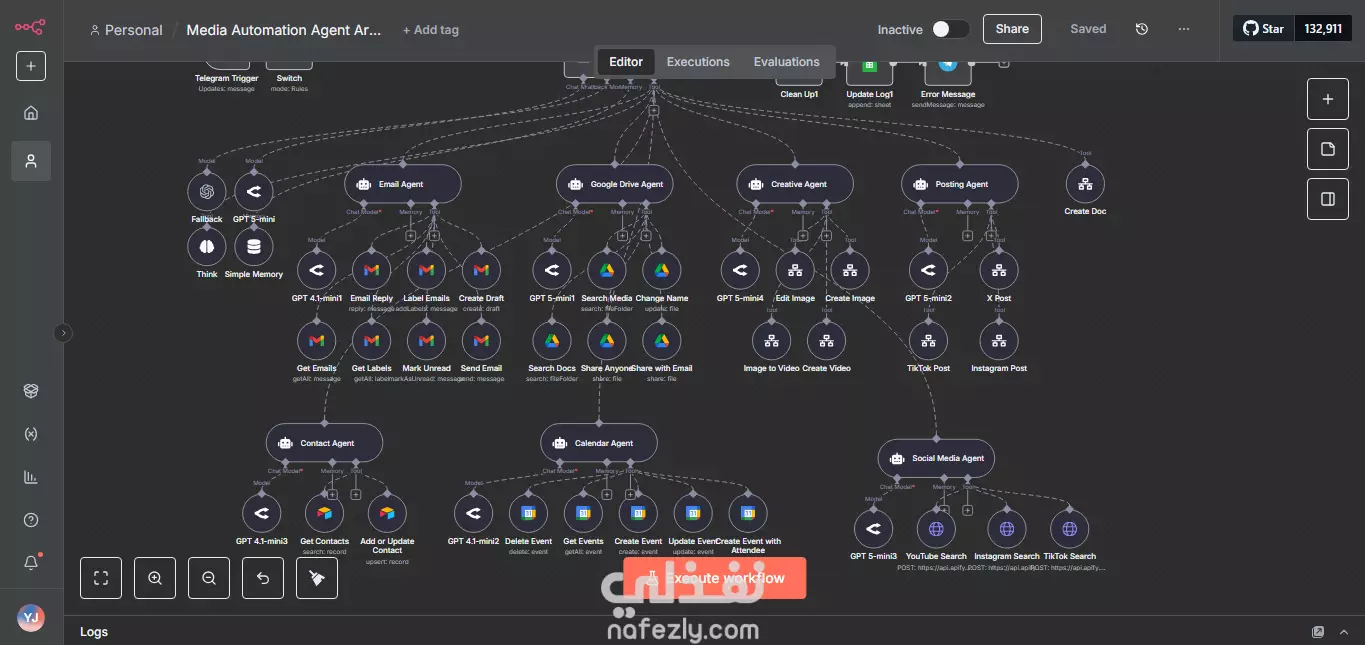The image size is (1365, 645).
Task: Add a node with canvas plus button
Action: tap(1328, 99)
